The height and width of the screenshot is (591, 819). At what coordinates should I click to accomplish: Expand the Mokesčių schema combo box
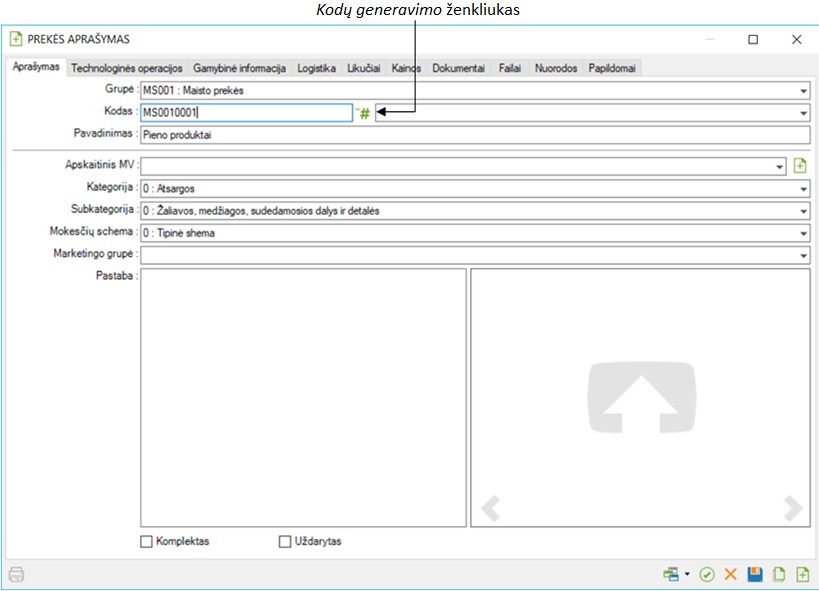point(804,234)
